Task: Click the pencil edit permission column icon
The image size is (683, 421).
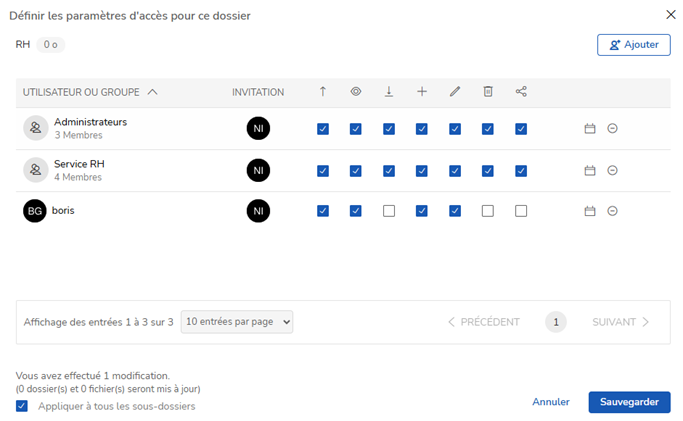Action: (x=455, y=92)
